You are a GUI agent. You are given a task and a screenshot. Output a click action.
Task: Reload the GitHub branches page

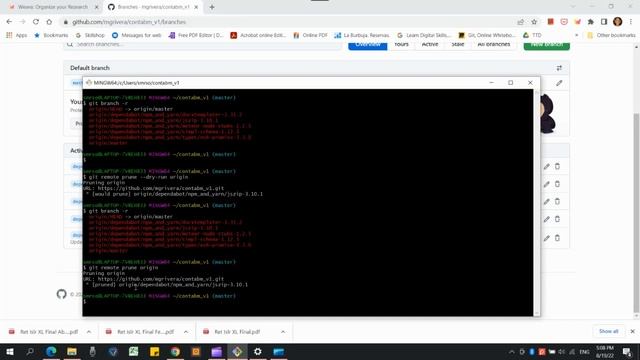(x=36, y=22)
